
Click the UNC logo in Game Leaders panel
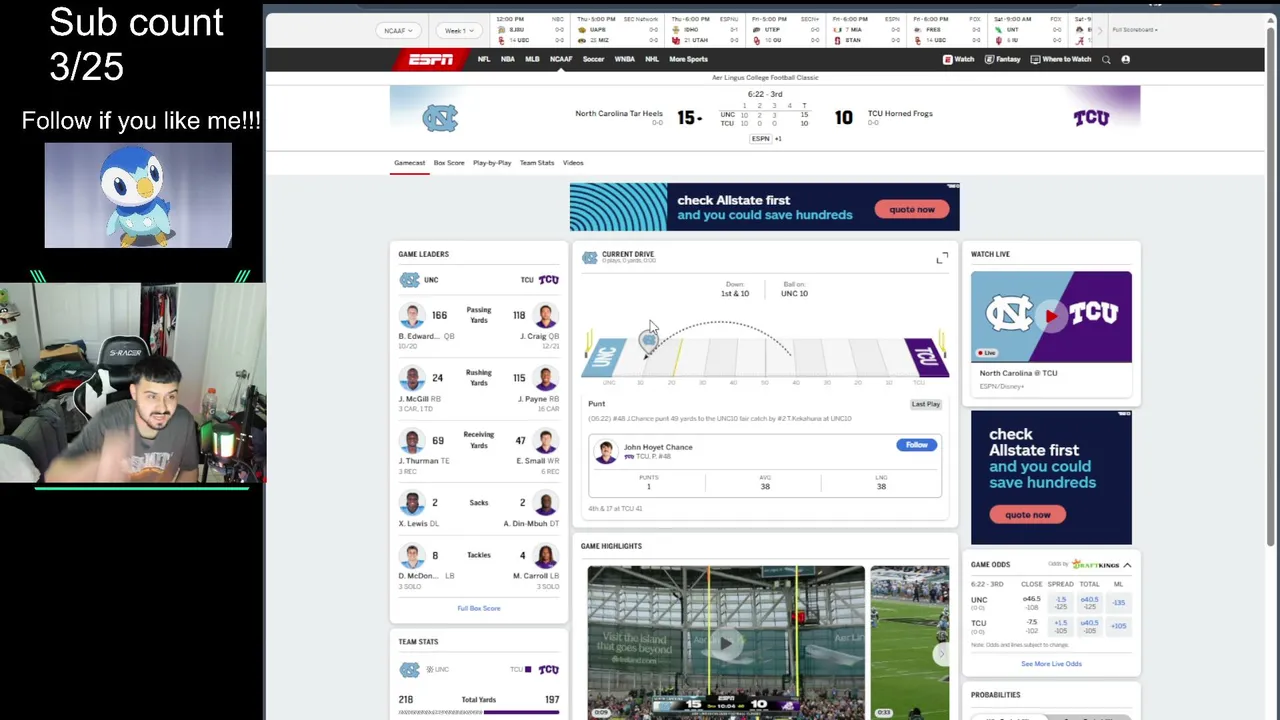[410, 280]
